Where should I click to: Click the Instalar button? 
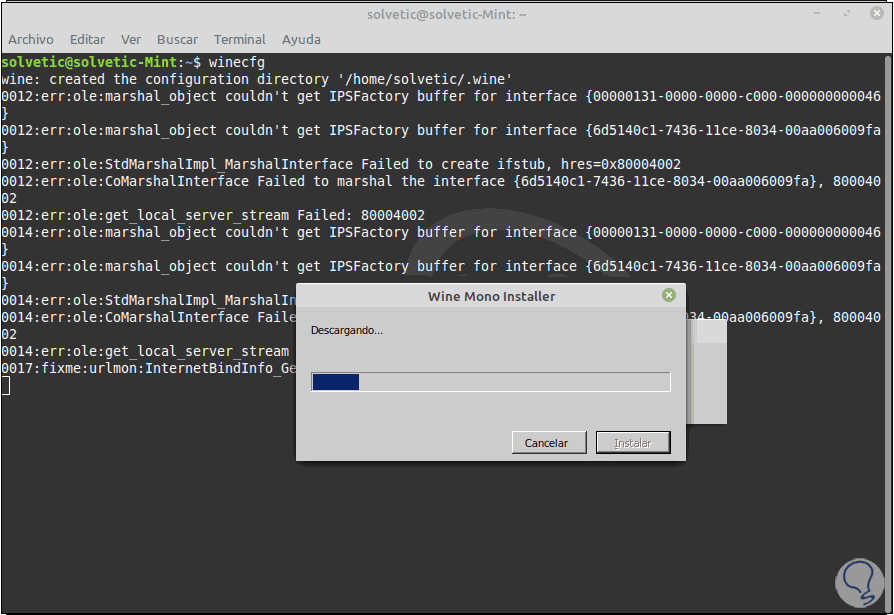pos(633,443)
